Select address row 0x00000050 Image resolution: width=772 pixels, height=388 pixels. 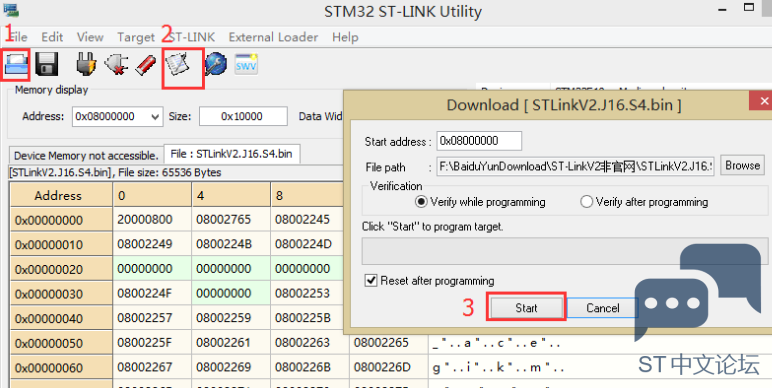tap(61, 343)
